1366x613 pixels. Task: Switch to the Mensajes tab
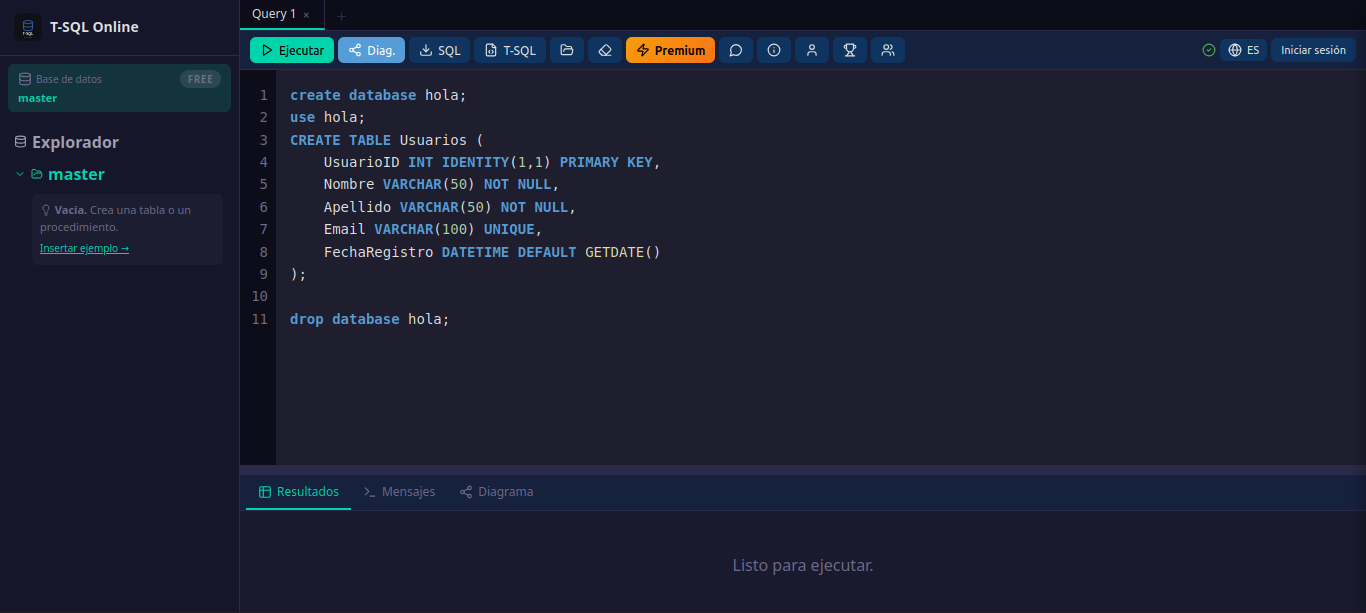point(399,492)
